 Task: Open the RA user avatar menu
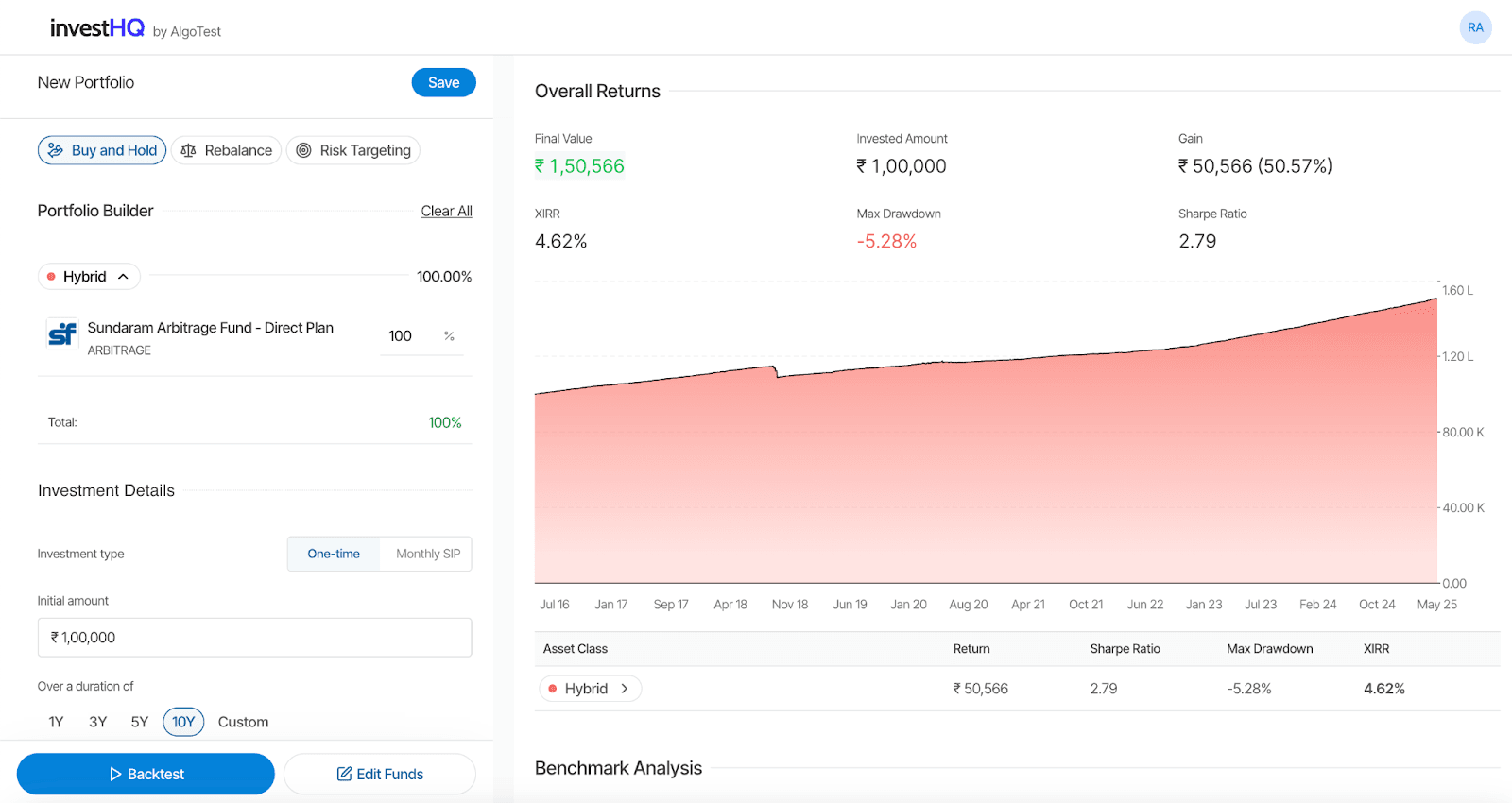(x=1474, y=27)
